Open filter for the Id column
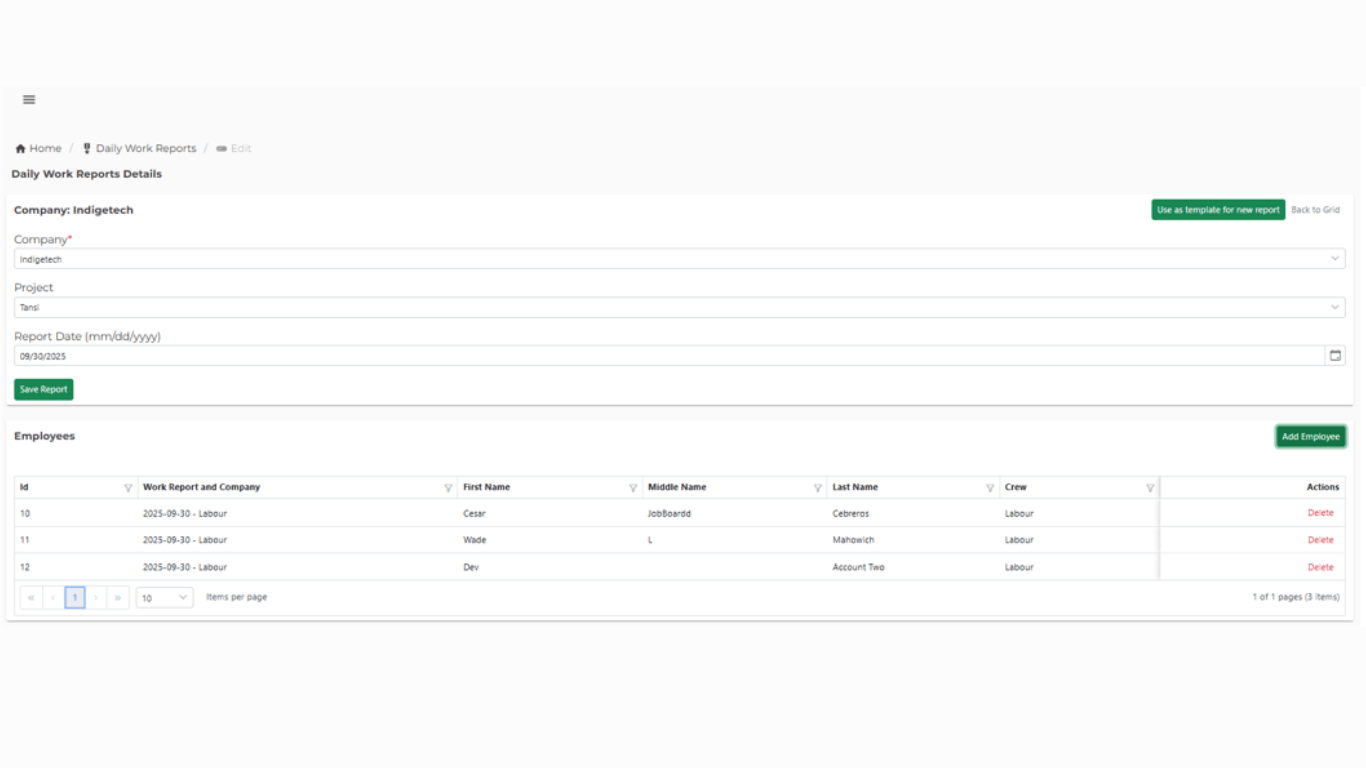This screenshot has height=768, width=1366. 128,488
